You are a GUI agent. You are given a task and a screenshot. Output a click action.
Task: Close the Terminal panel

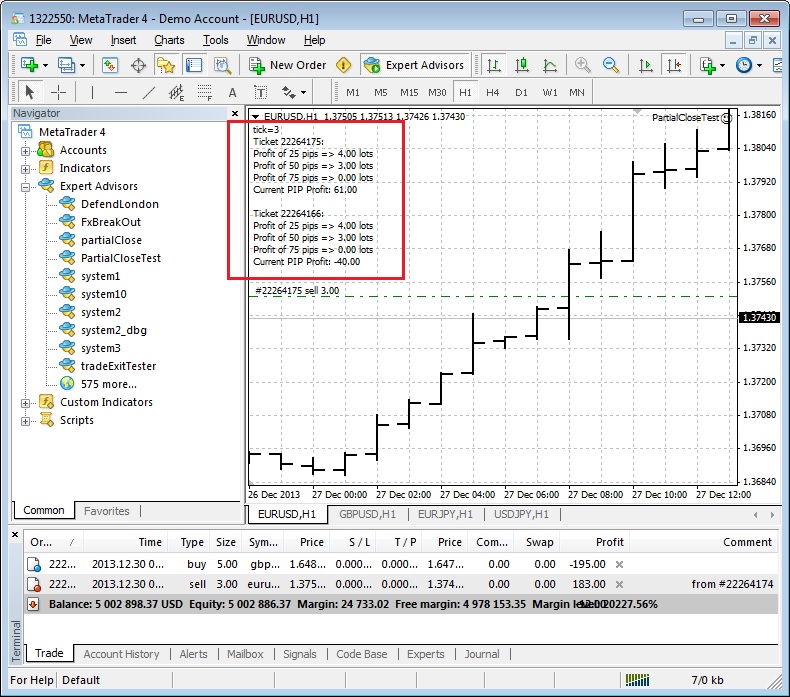[x=15, y=534]
